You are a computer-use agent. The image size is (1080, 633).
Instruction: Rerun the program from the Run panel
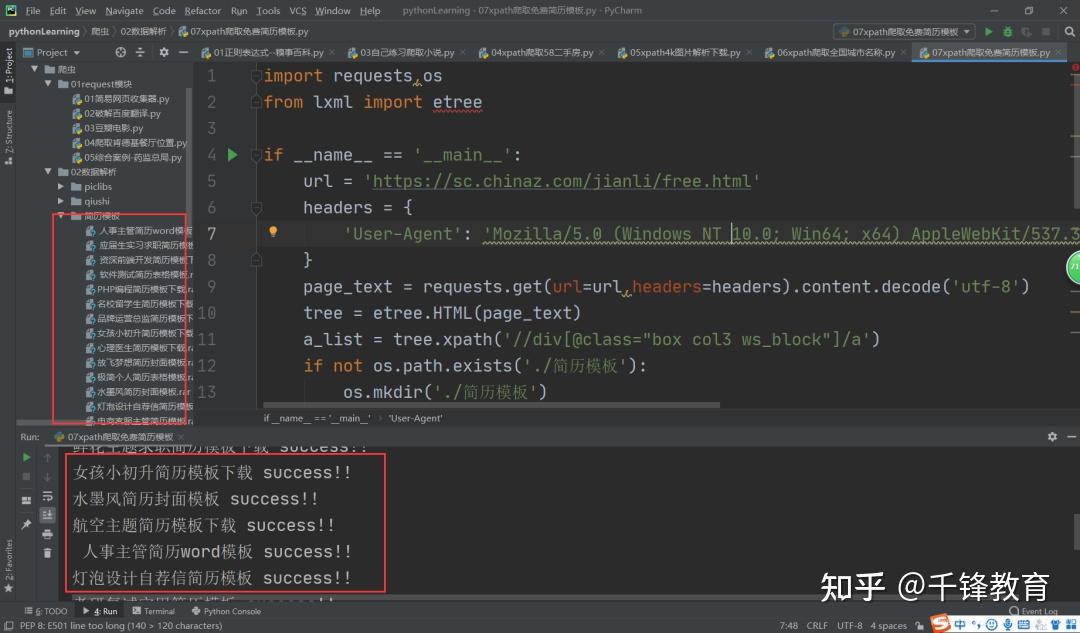tap(26, 457)
